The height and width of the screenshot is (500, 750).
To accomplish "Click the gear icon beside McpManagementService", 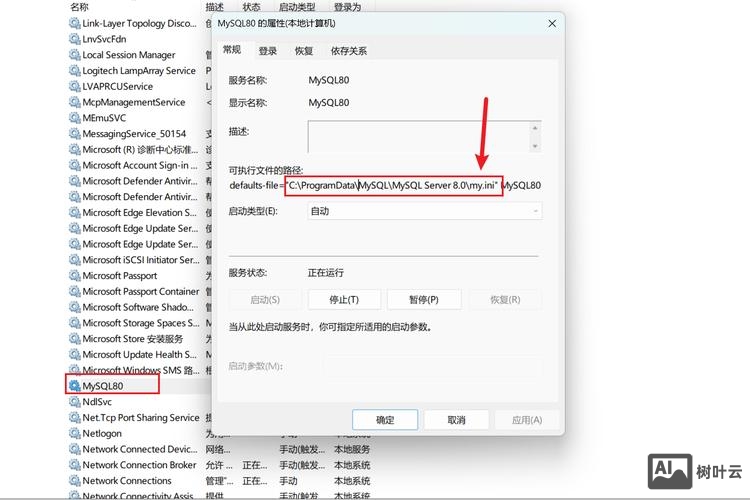I will (x=74, y=102).
